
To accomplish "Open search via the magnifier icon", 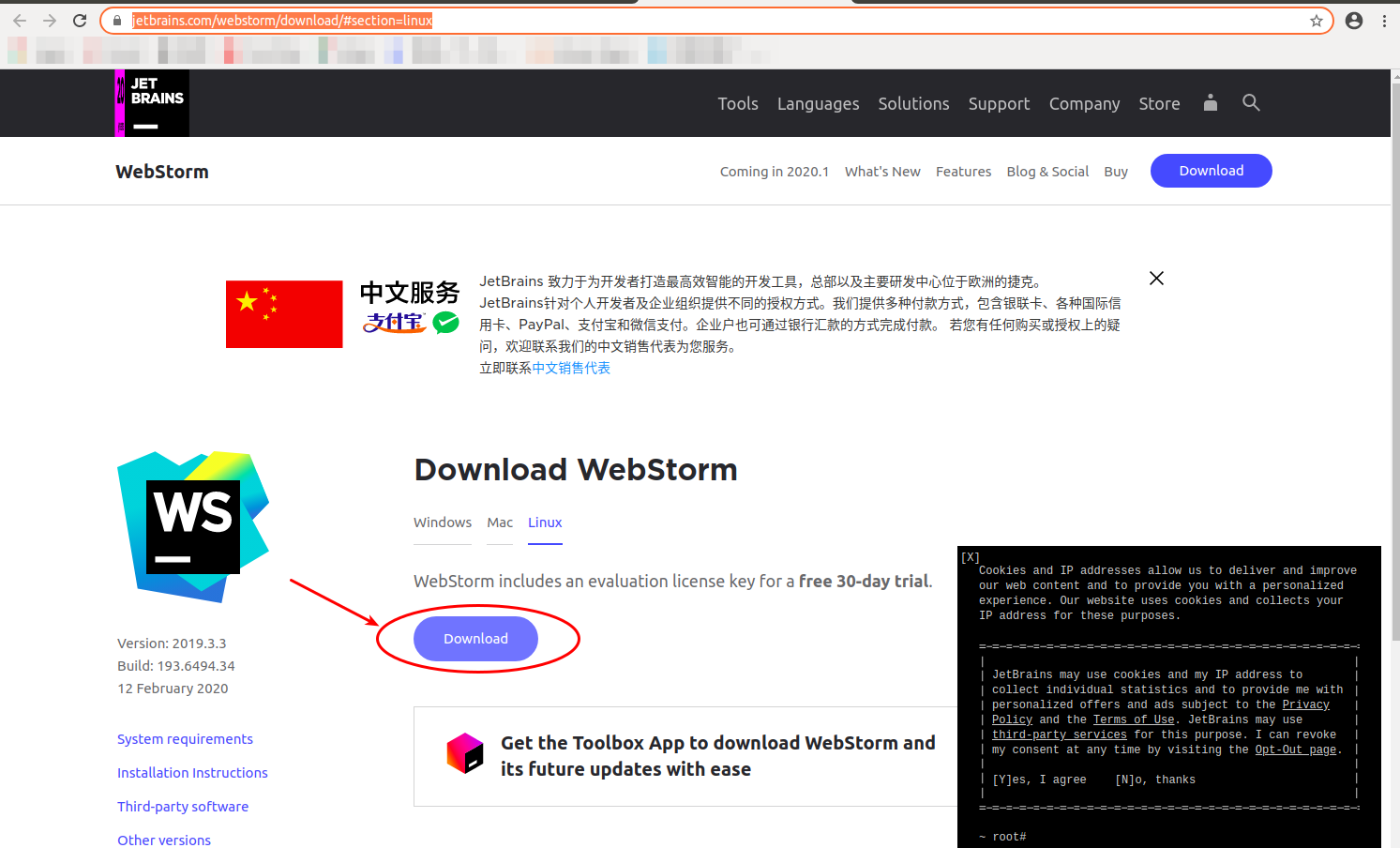I will (x=1251, y=103).
